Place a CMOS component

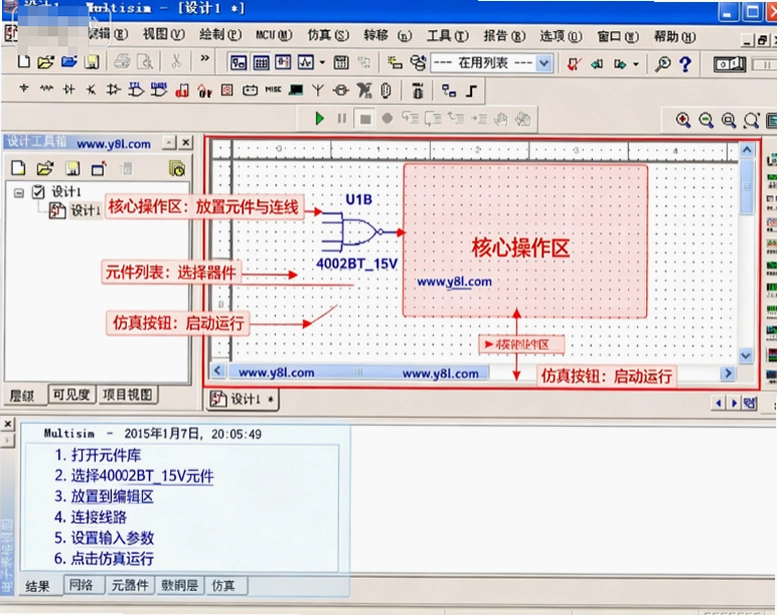coord(159,89)
